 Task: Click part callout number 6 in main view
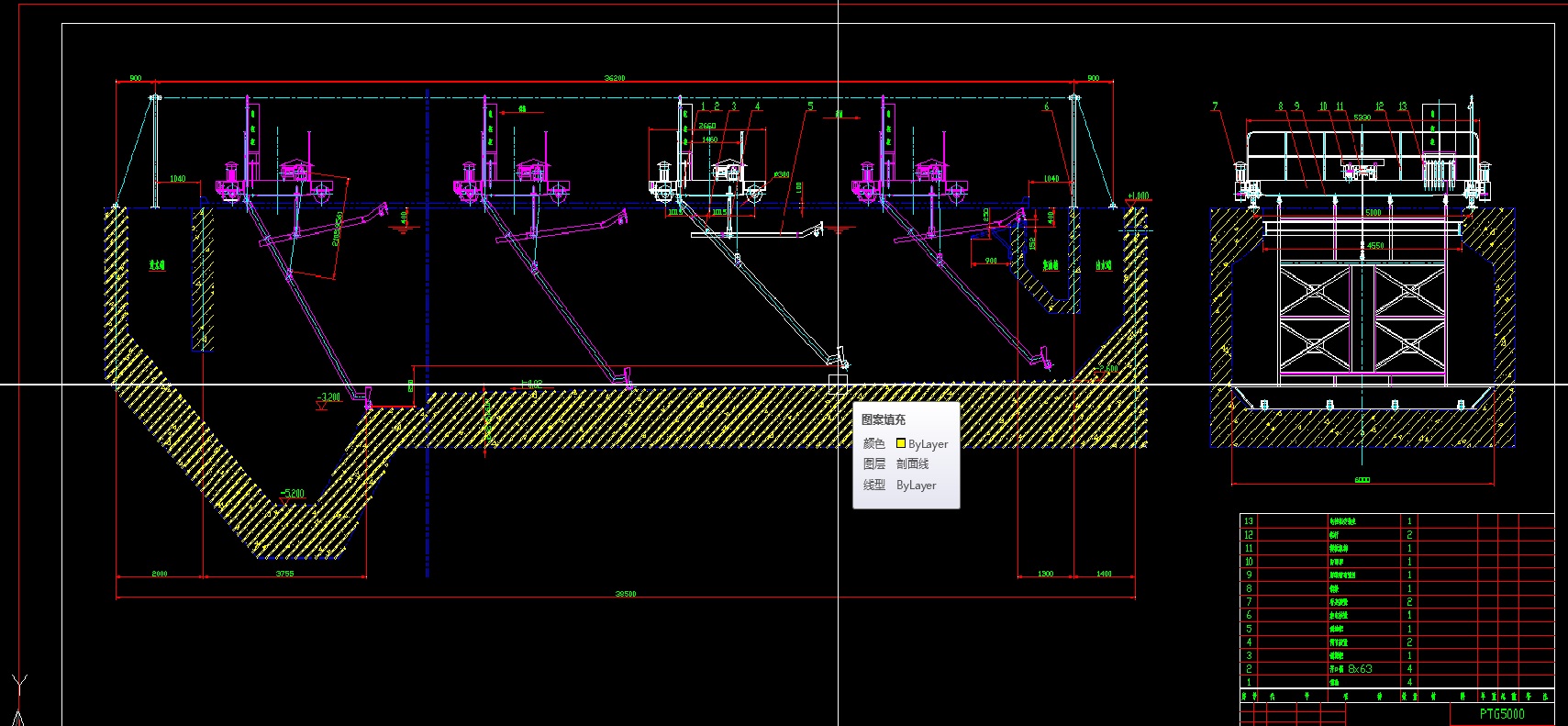click(x=1046, y=106)
